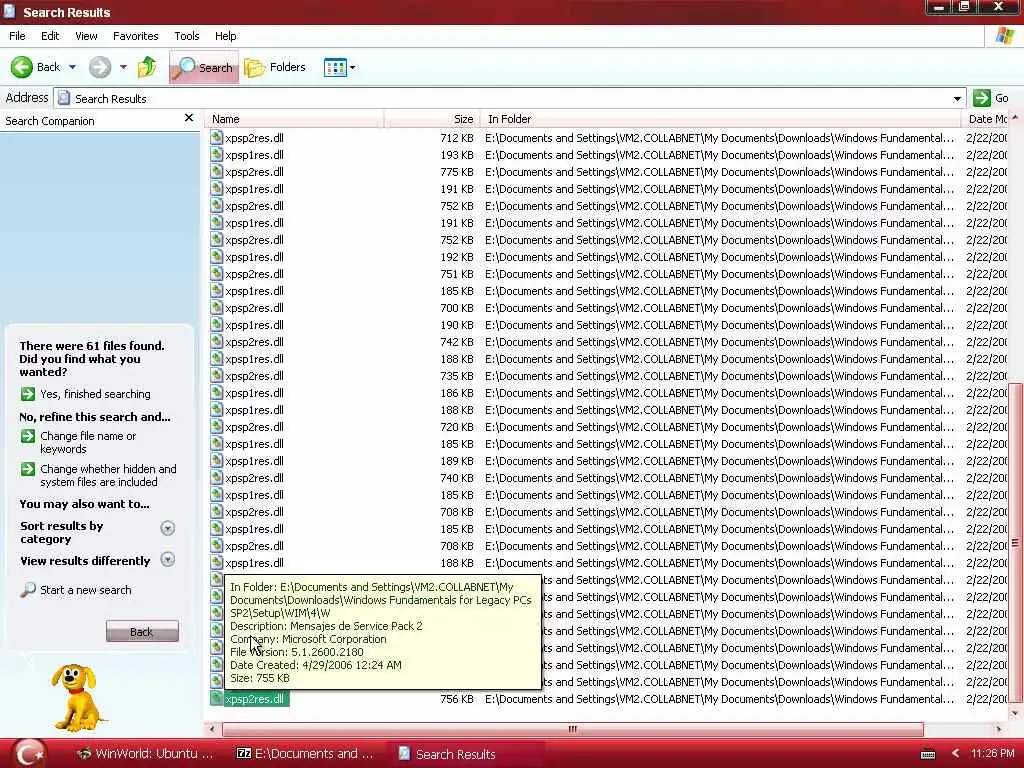The width and height of the screenshot is (1024, 768).
Task: Click file icon of the 186 KB row
Action: 217,392
